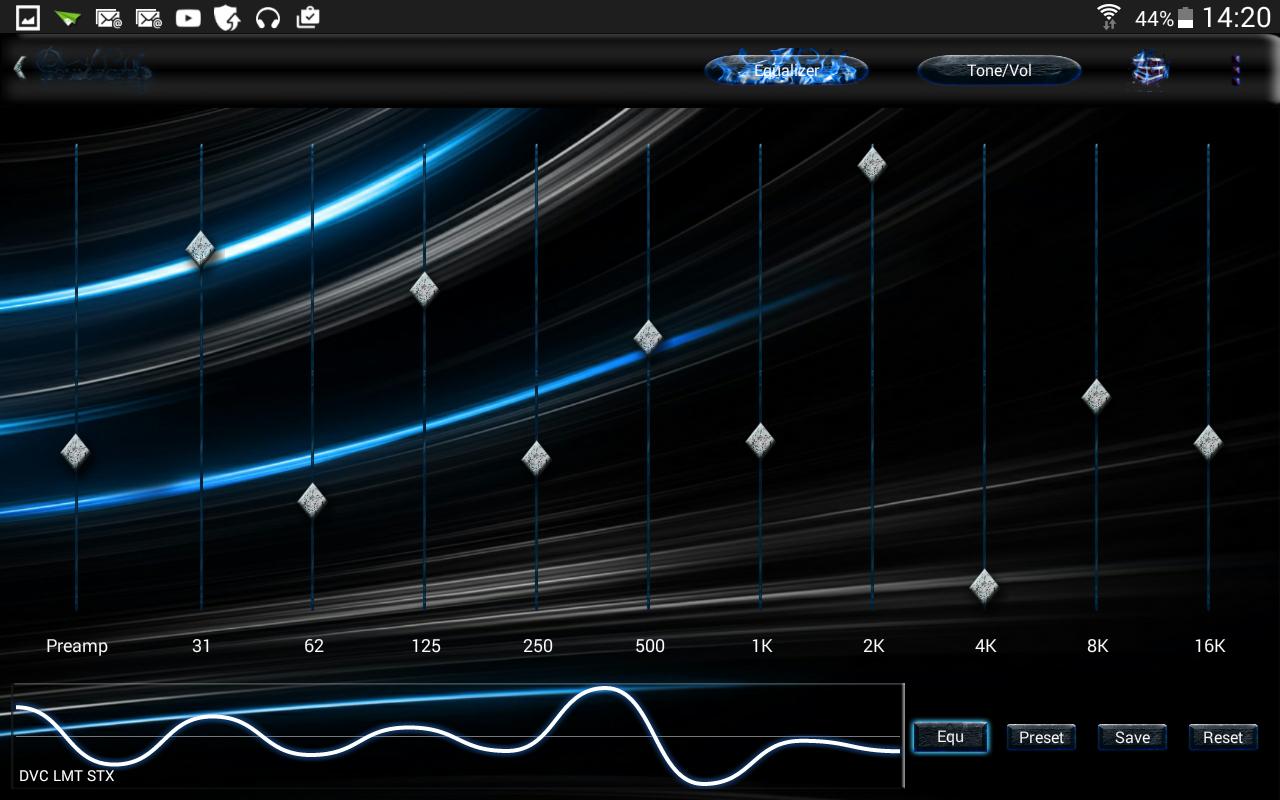Tap the back arrow in top-left corner
Viewport: 1280px width, 800px height.
(x=20, y=68)
